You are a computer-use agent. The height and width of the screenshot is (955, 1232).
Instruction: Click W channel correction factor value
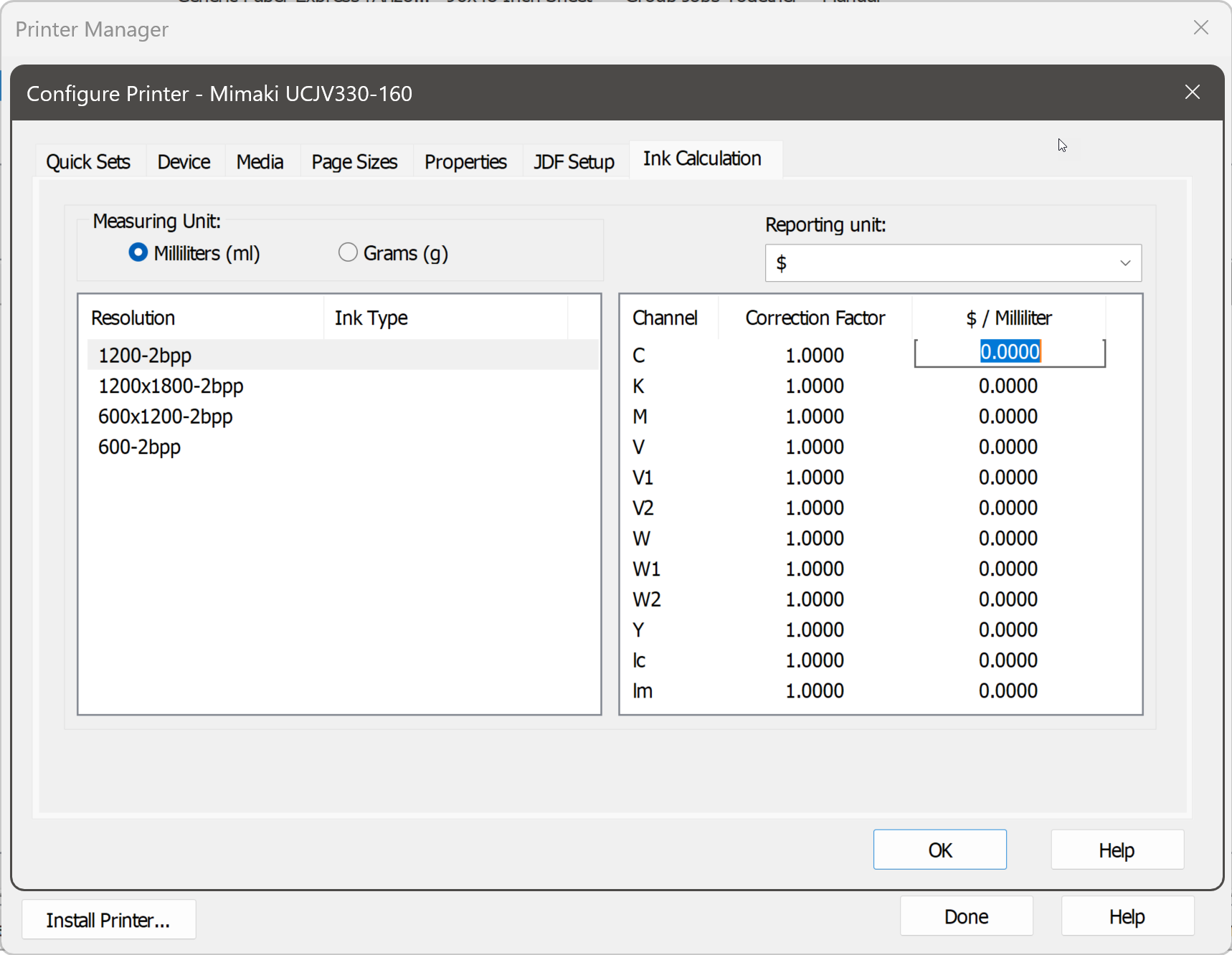[815, 538]
